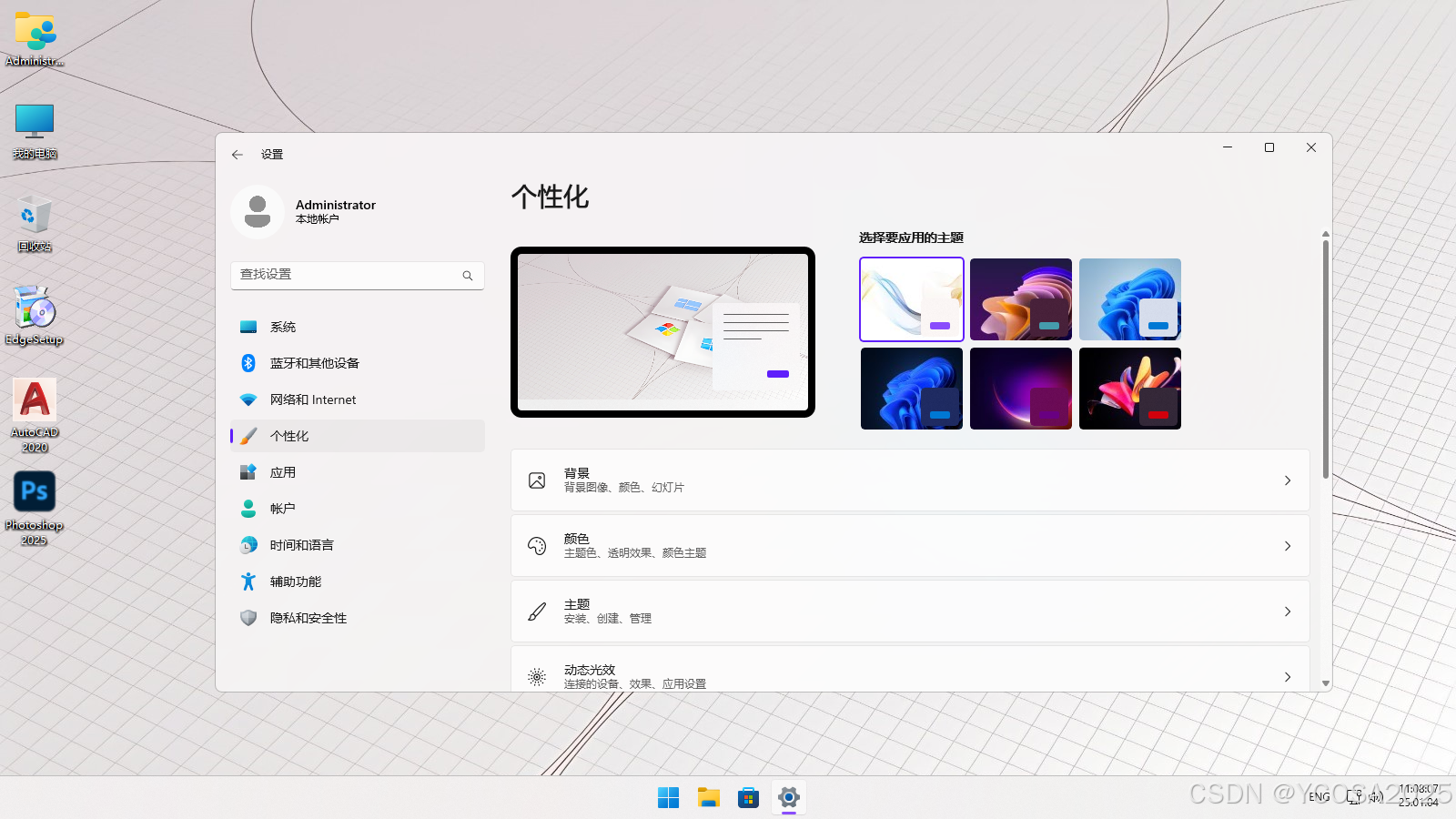Viewport: 1456px width, 819px height.
Task: Expand 背景 with its chevron arrow
Action: coord(1288,480)
